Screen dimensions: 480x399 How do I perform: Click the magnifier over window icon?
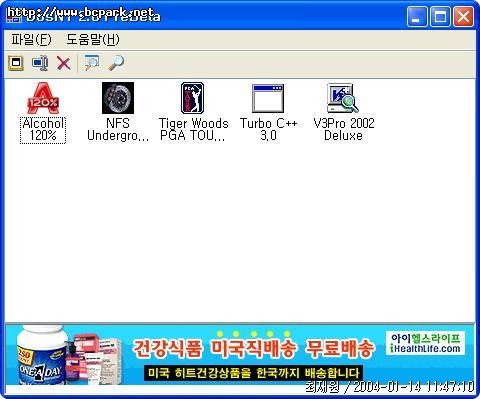pos(92,63)
